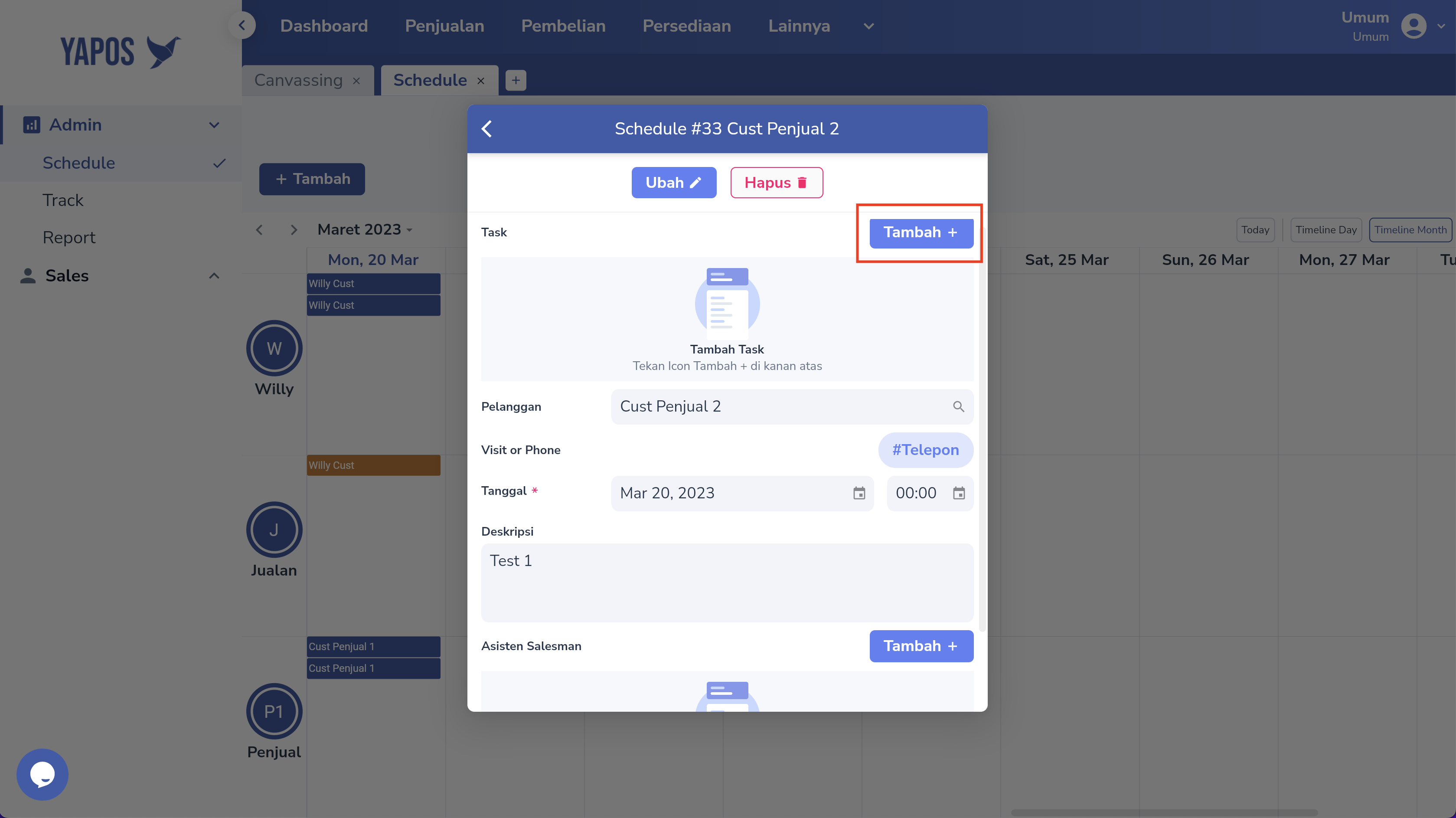1456x818 pixels.
Task: Open the date picker calendar icon
Action: pyautogui.click(x=859, y=493)
